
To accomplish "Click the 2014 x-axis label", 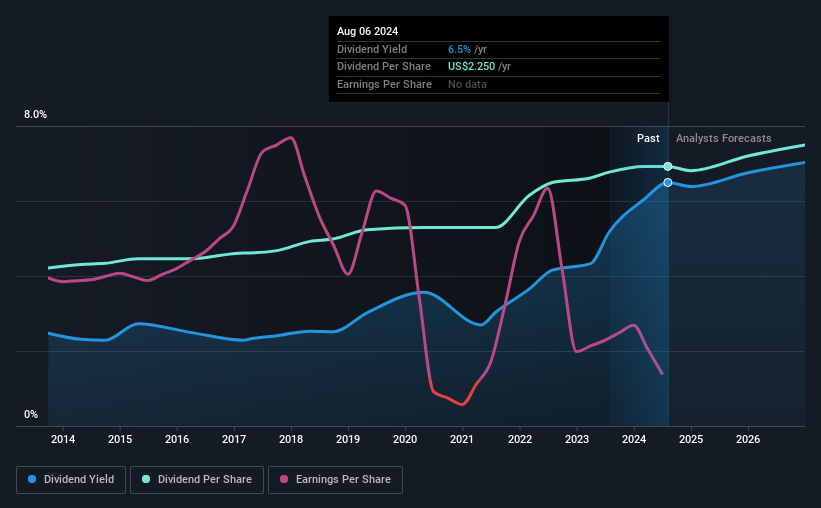I will pyautogui.click(x=63, y=439).
